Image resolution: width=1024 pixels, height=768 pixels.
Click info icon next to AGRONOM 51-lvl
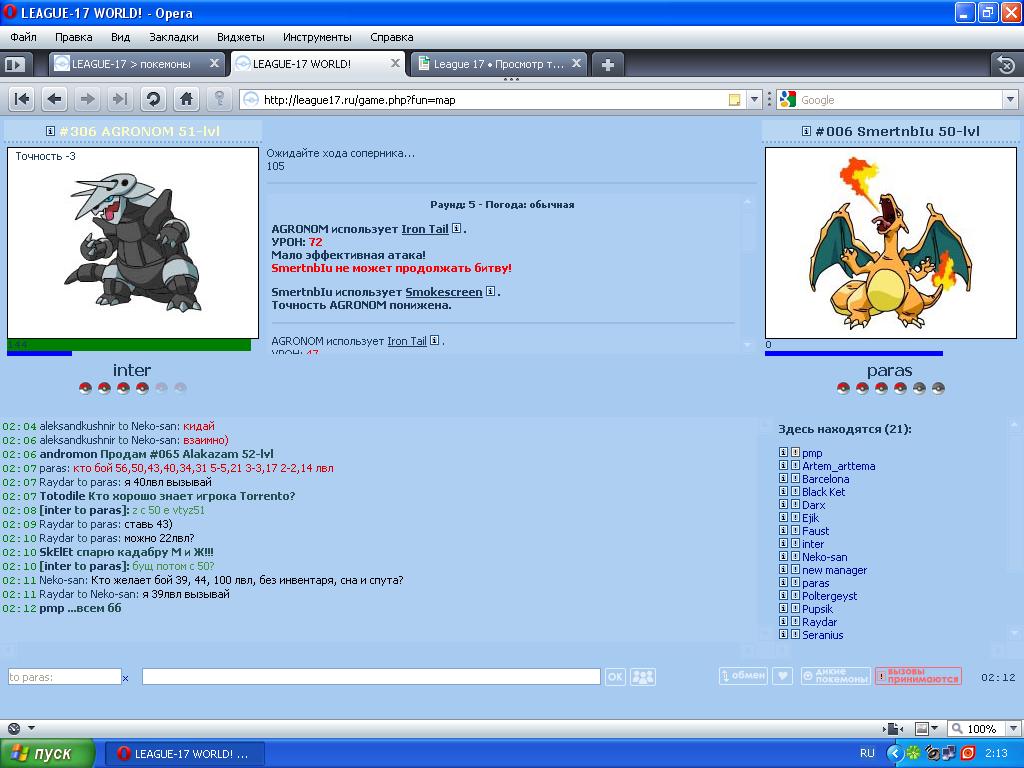coord(50,131)
